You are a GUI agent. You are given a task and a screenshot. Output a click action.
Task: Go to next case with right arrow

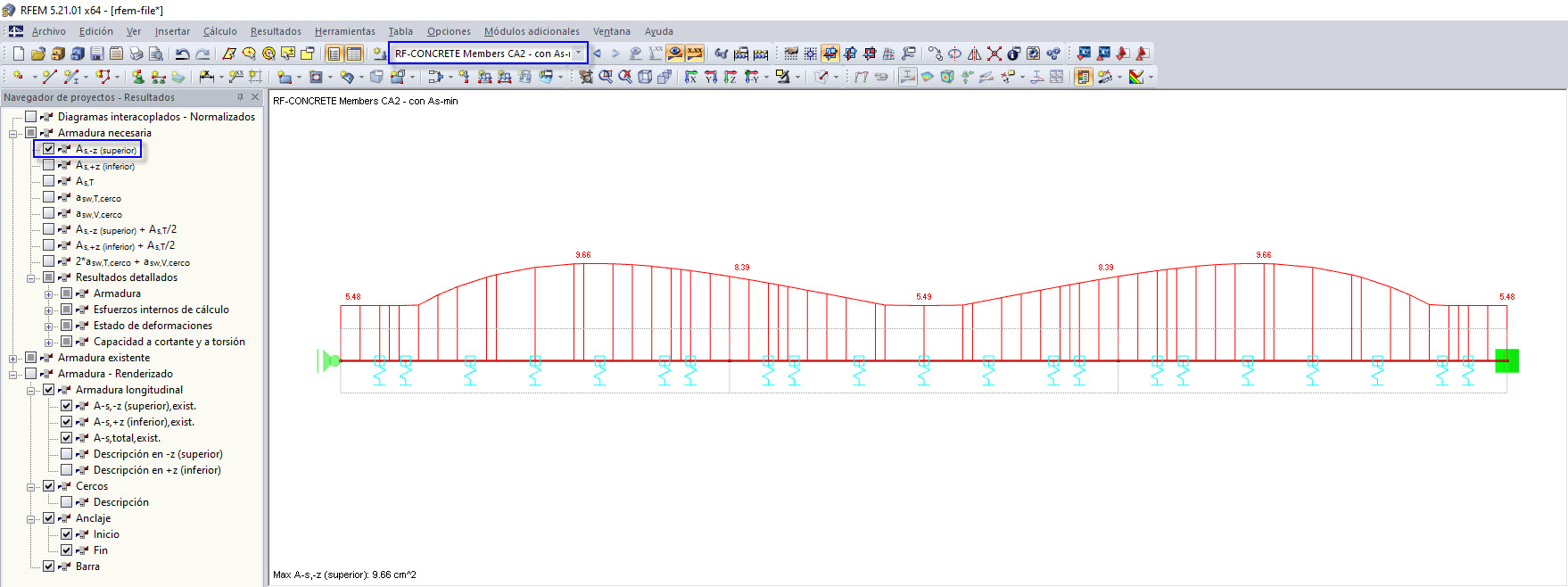(x=615, y=54)
